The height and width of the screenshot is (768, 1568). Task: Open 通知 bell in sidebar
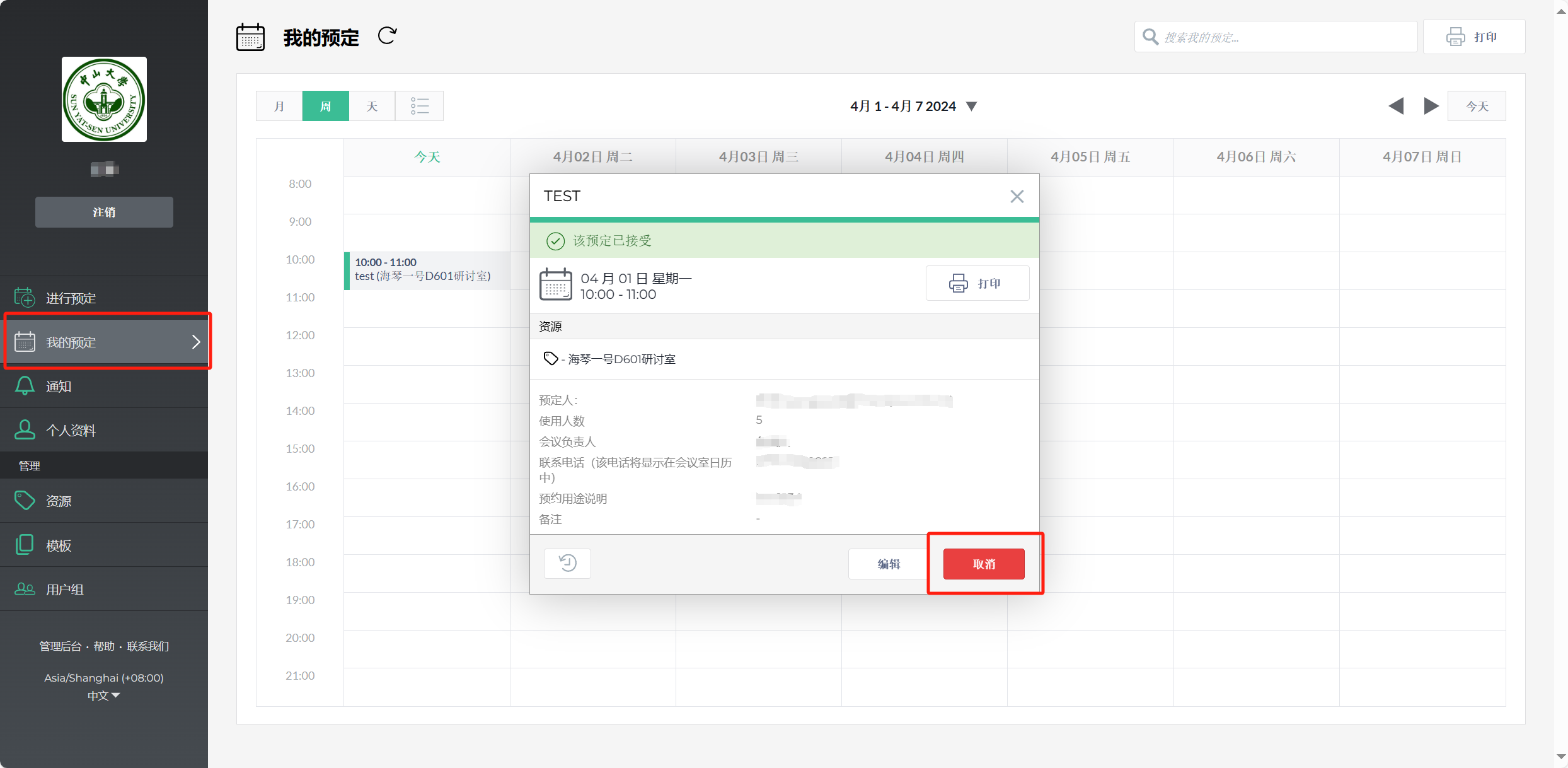(58, 386)
